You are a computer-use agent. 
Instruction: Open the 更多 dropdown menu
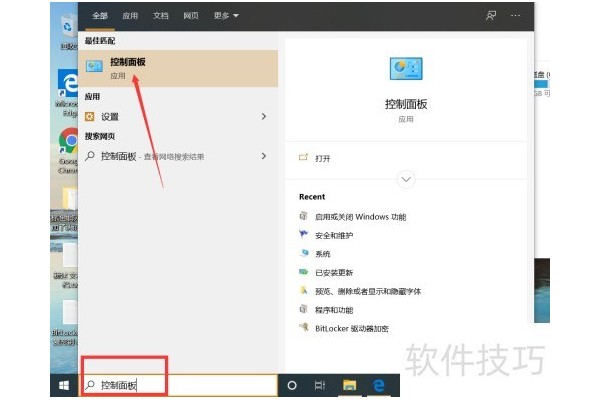(x=226, y=16)
